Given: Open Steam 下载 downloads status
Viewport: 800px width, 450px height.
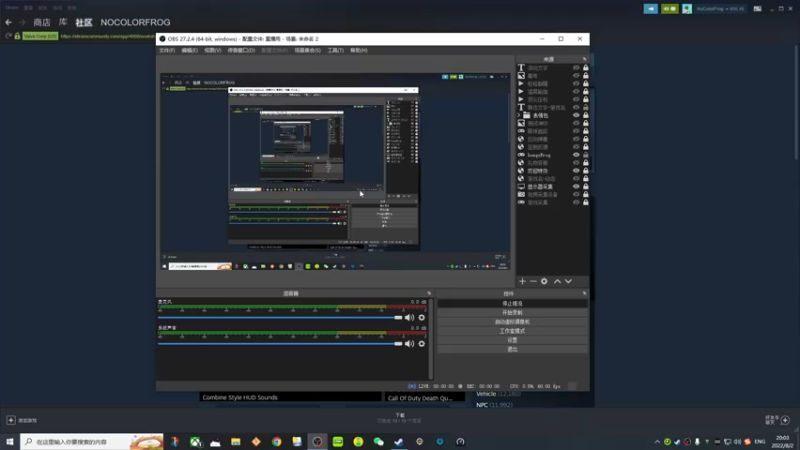Looking at the screenshot, I should pos(399,418).
